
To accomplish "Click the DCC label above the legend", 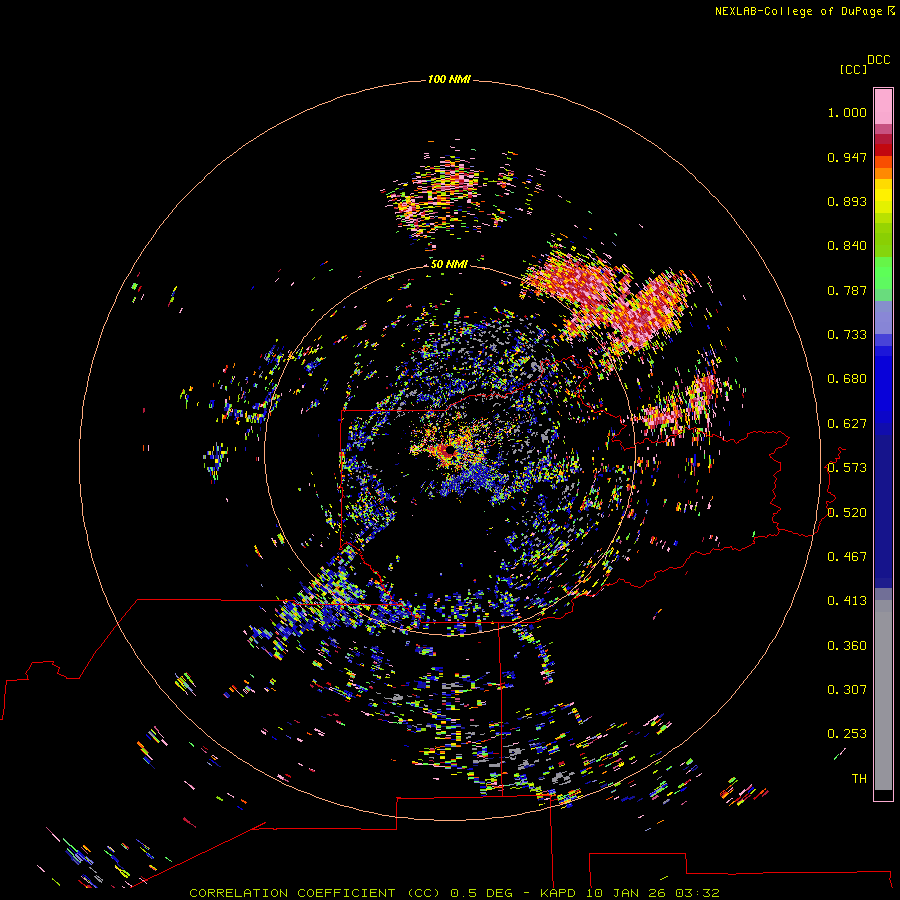I will click(x=878, y=60).
